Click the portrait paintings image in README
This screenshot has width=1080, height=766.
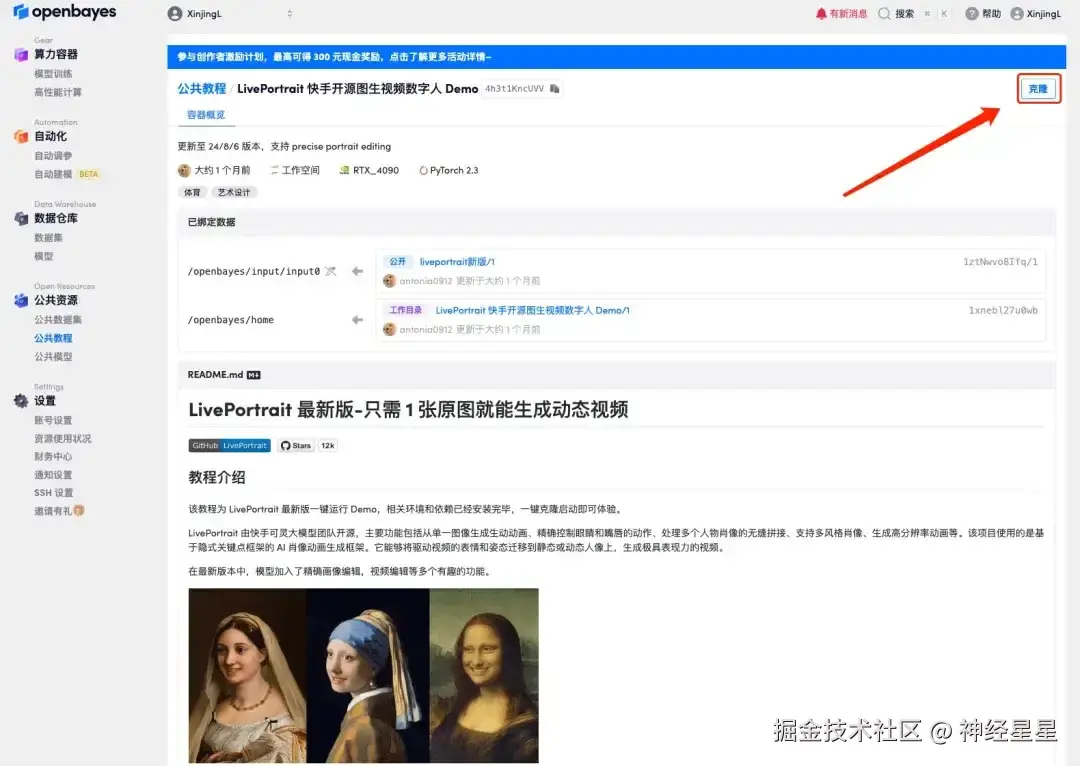pos(364,675)
